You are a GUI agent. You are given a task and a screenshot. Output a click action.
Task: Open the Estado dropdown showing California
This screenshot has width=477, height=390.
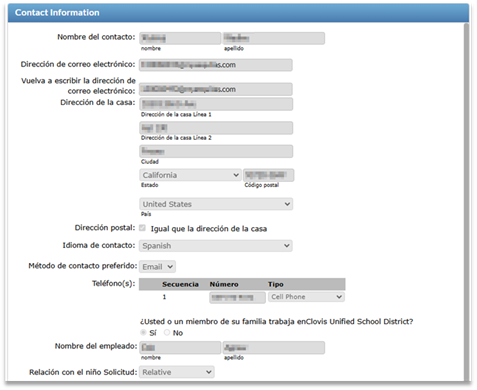[x=190, y=175]
